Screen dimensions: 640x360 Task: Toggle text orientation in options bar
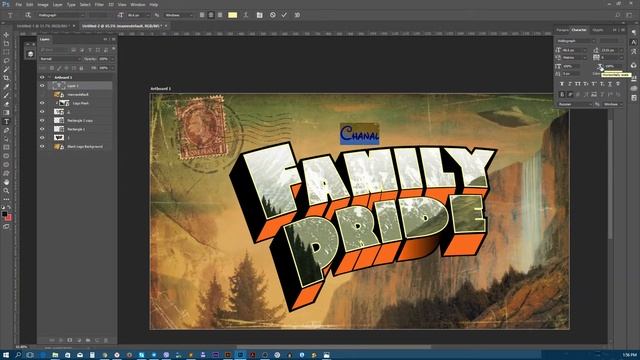(28, 15)
